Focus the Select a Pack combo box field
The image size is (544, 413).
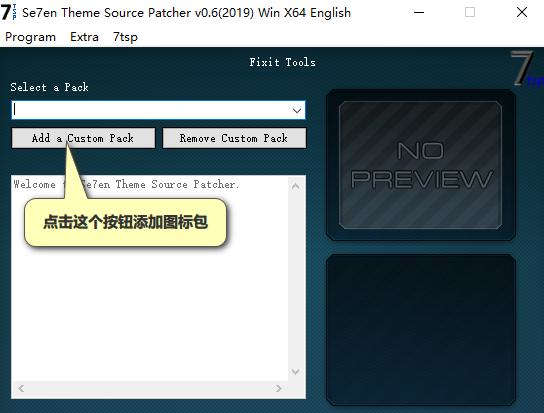[x=158, y=110]
